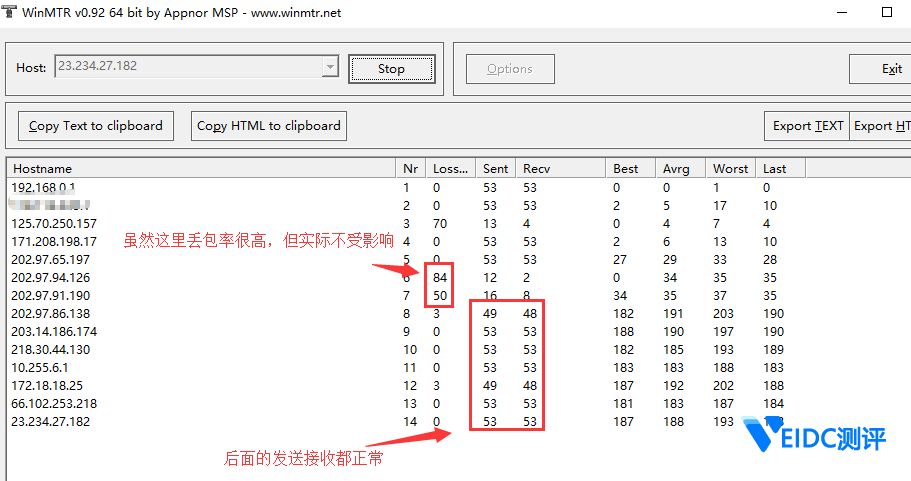
Task: Select the 202.97.91.190 hostname
Action: [51, 296]
